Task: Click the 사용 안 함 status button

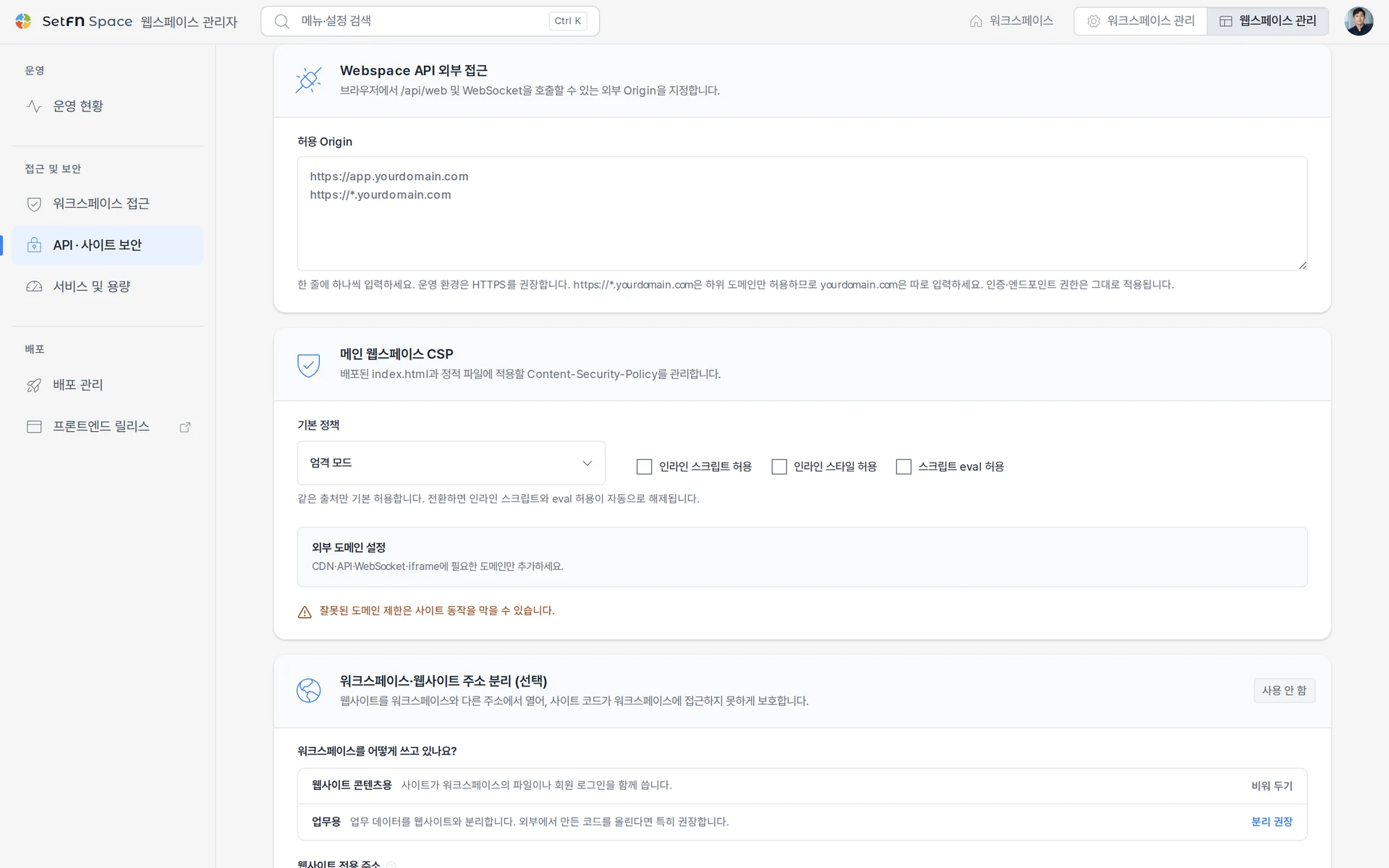Action: click(x=1284, y=690)
